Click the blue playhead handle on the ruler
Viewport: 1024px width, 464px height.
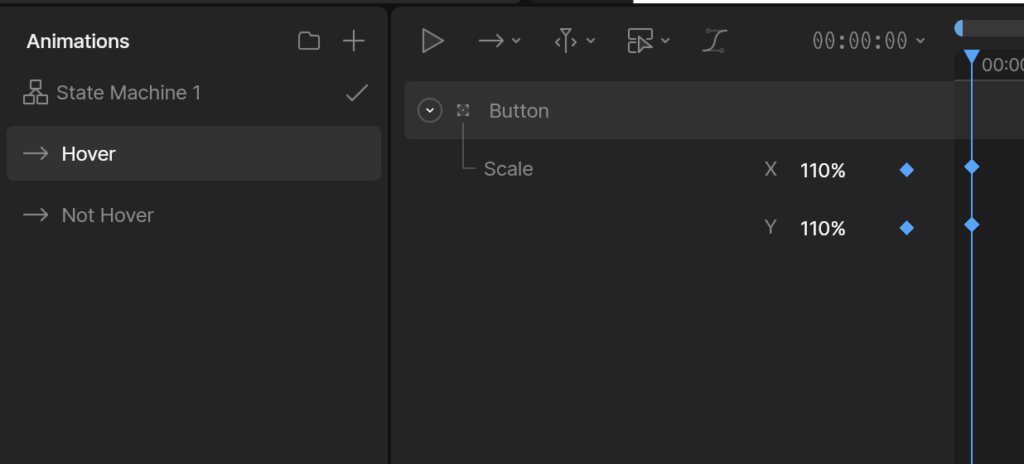pyautogui.click(x=971, y=57)
